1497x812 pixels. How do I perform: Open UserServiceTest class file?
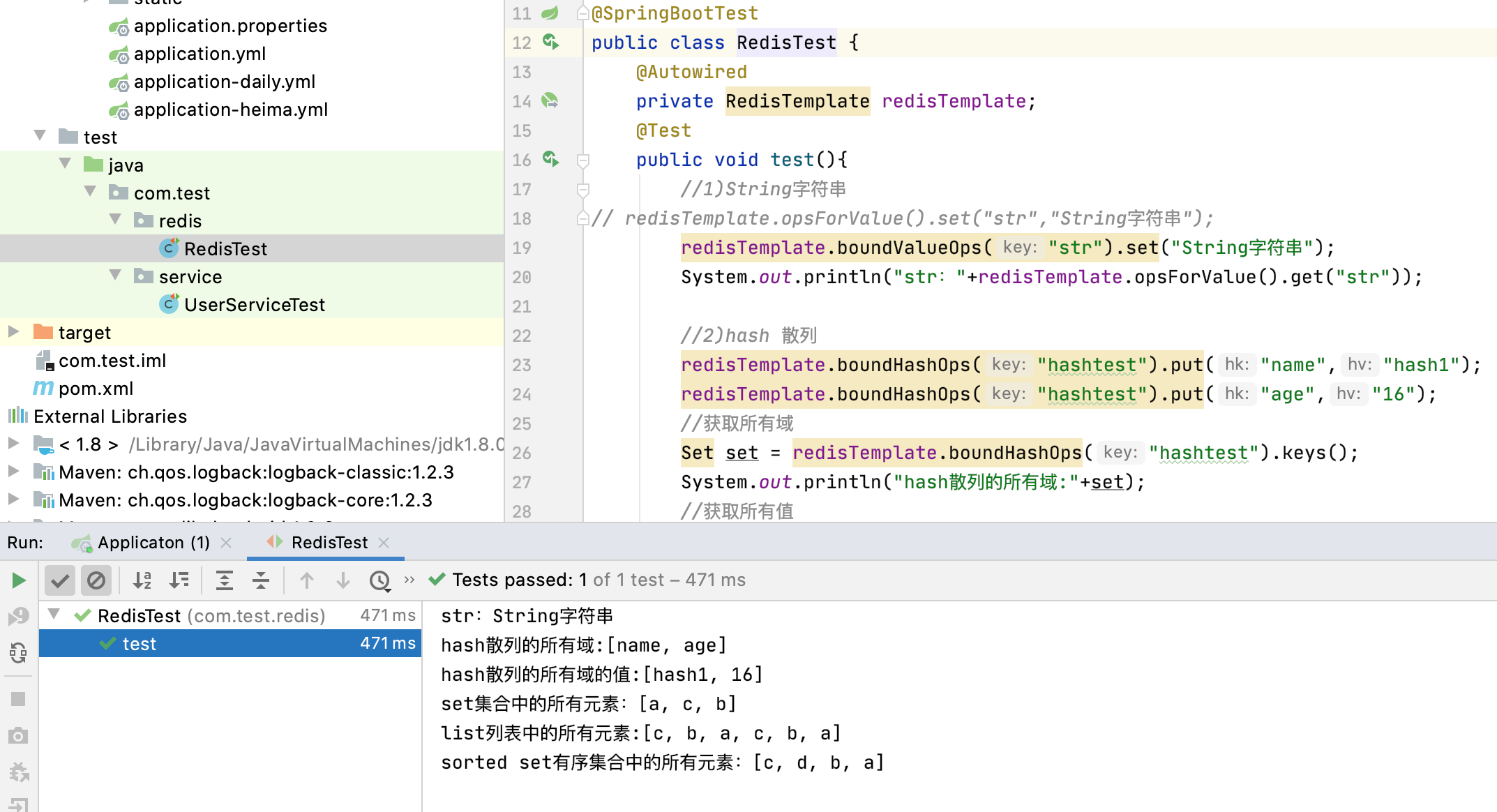coord(254,305)
